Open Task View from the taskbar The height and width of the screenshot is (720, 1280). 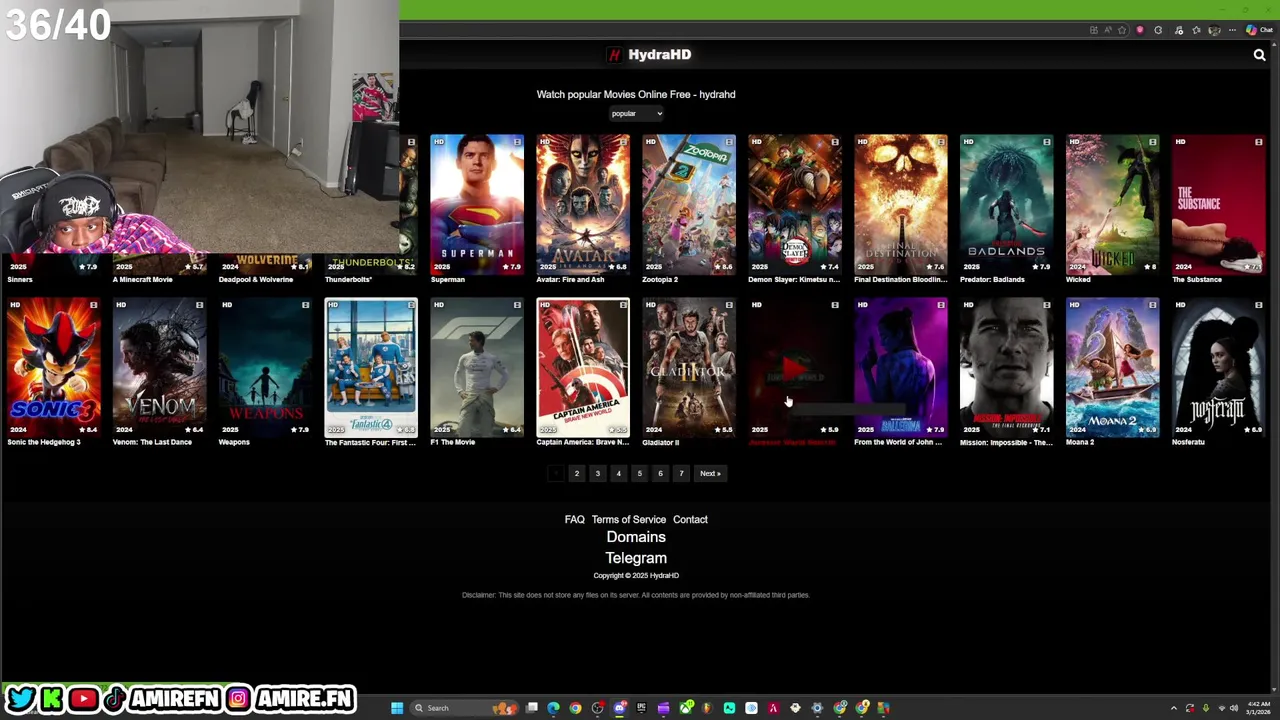pos(532,708)
